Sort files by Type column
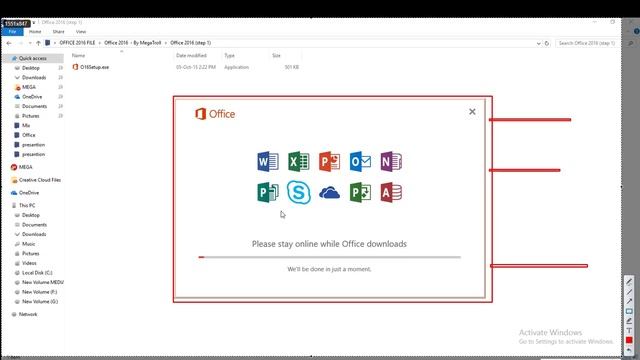Screen dimensions: 640x360 tap(229, 56)
